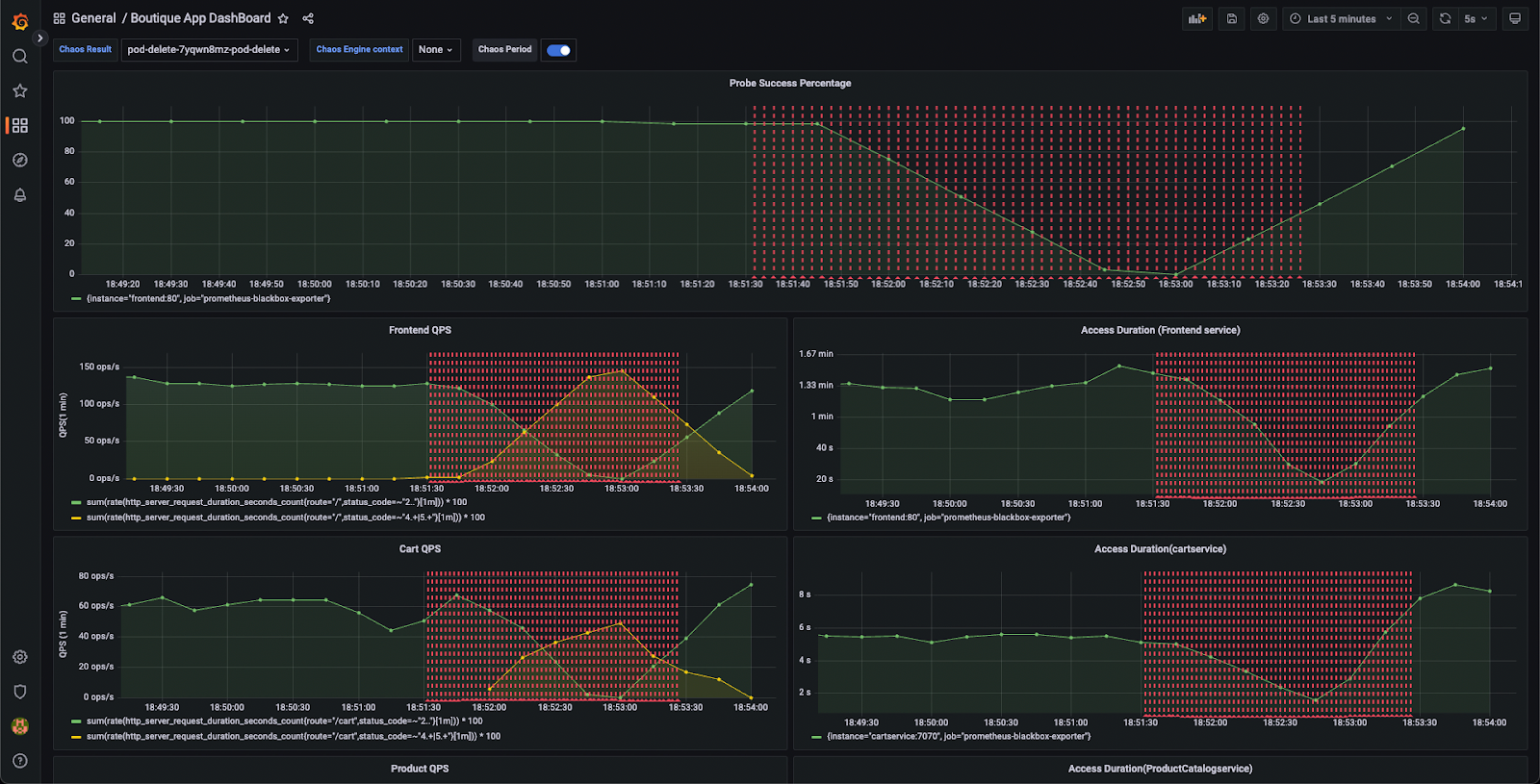Open the Last 5 minutes time picker
1540x784 pixels.
coord(1341,18)
